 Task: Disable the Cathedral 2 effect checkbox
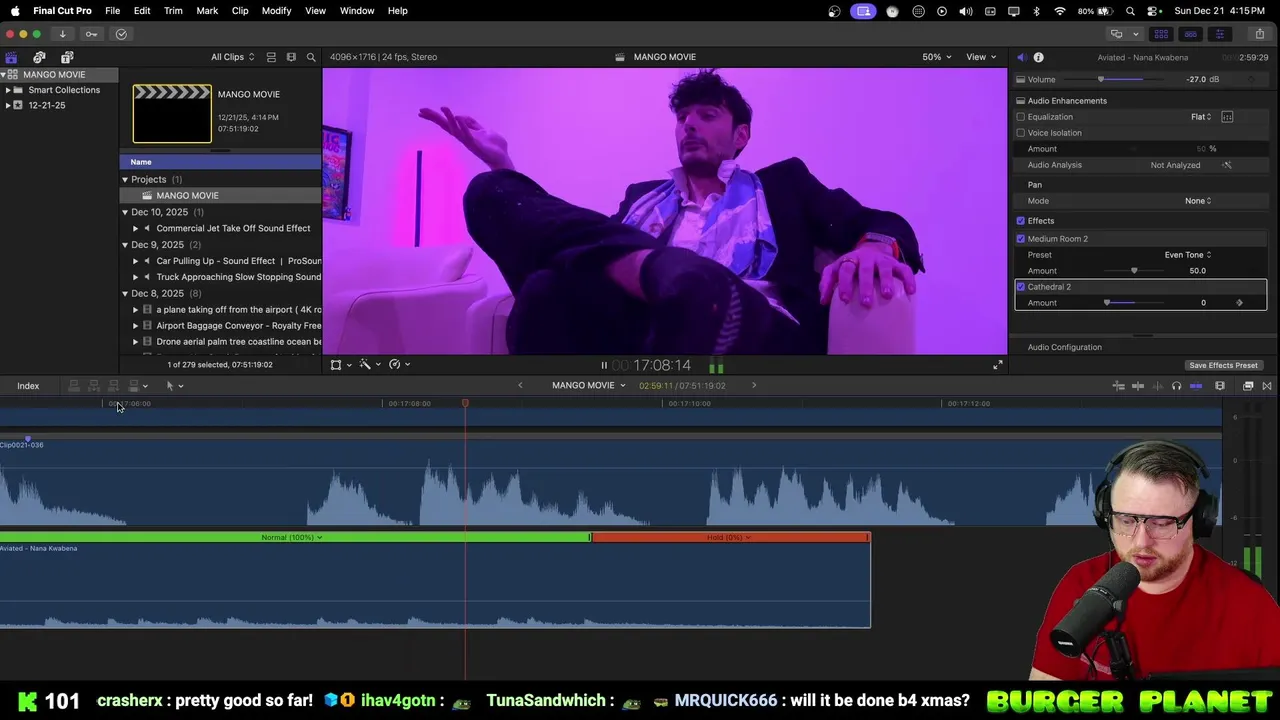1021,287
